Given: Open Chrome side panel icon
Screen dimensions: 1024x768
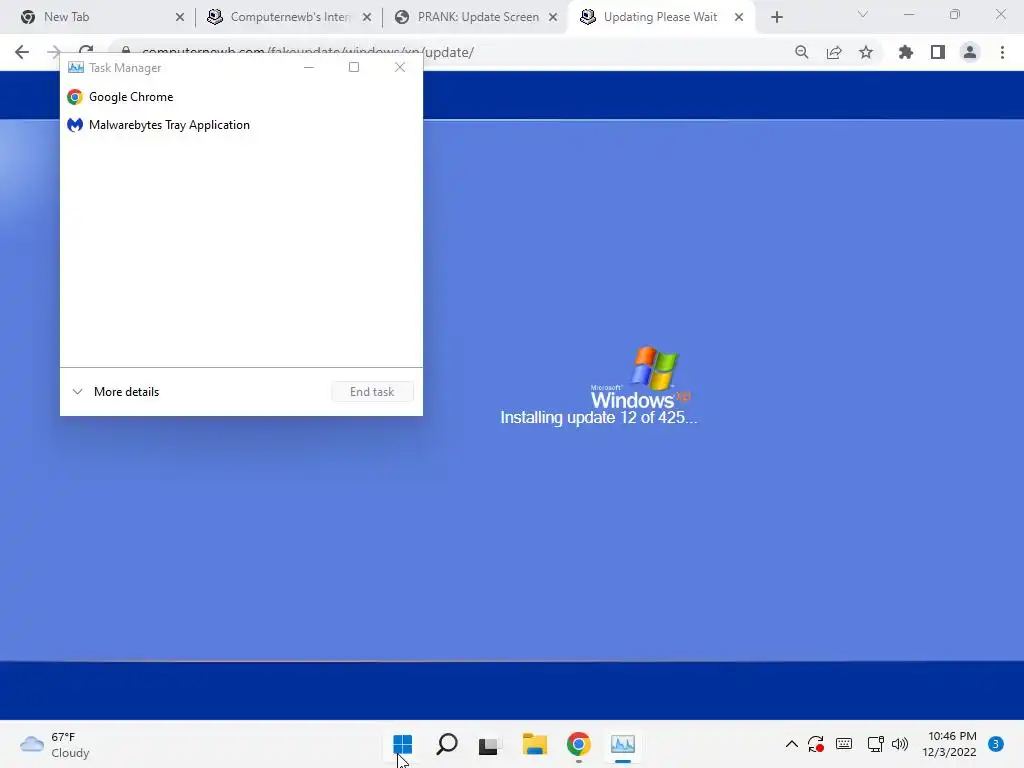Looking at the screenshot, I should click(x=938, y=52).
